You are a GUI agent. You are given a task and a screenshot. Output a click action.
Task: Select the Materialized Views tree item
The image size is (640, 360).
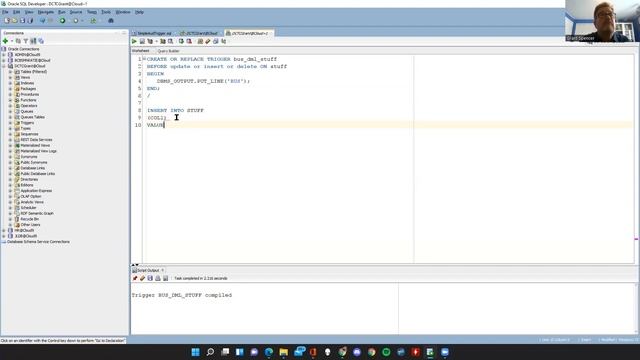click(35, 145)
